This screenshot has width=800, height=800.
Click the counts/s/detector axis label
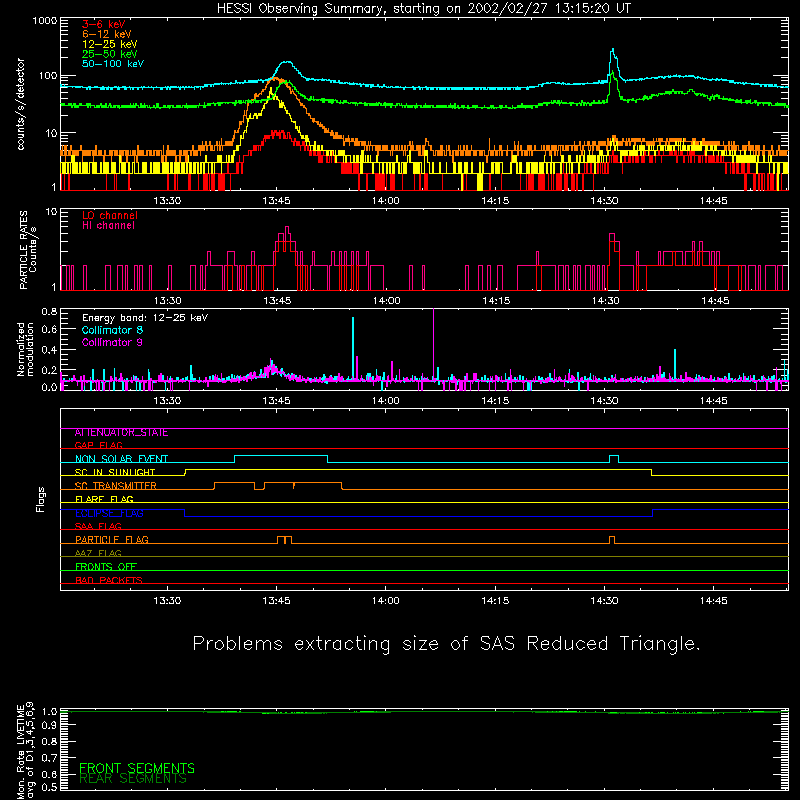pyautogui.click(x=21, y=104)
